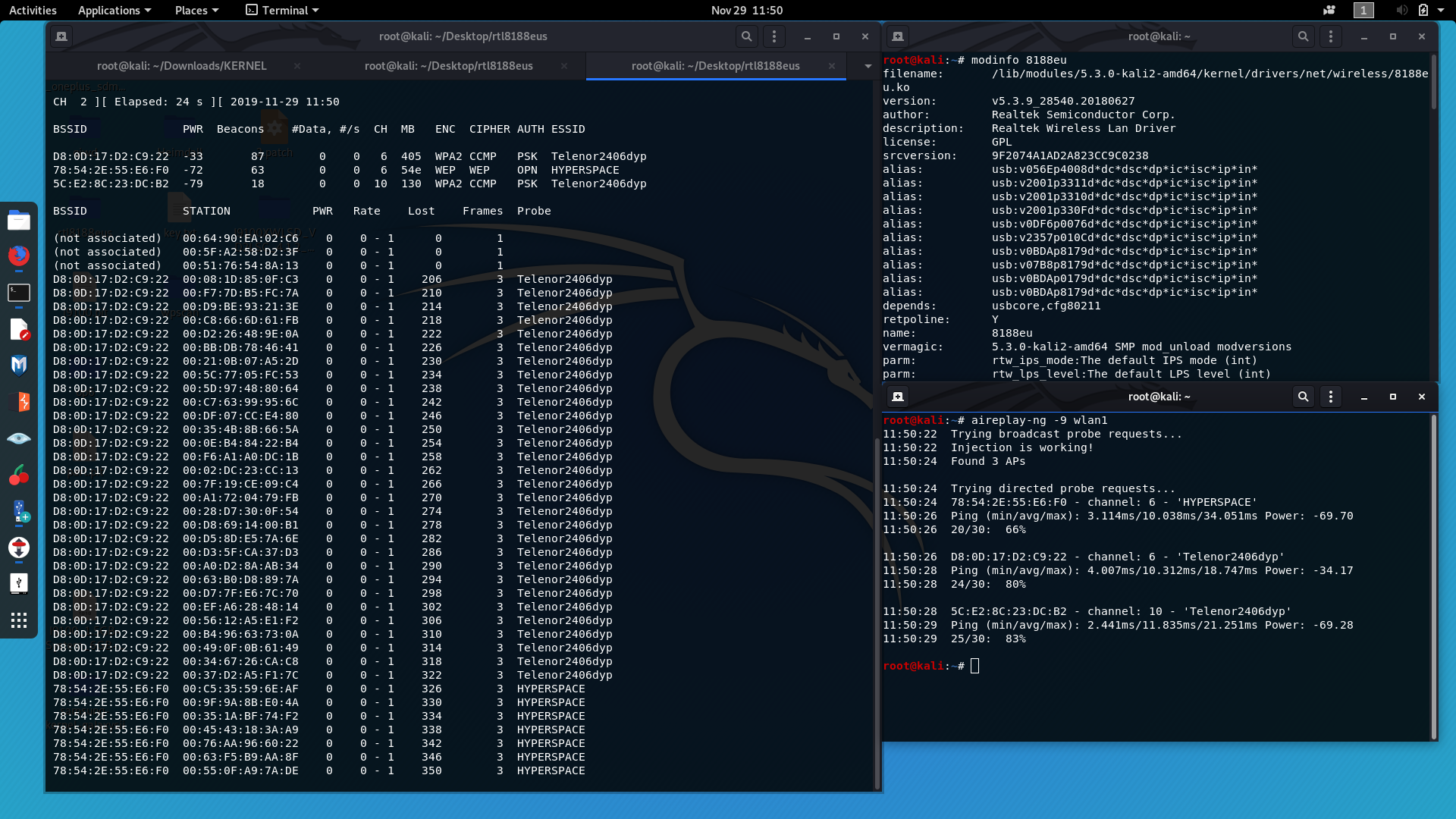The width and height of the screenshot is (1456, 819).
Task: Show all applications grid
Action: tap(19, 620)
